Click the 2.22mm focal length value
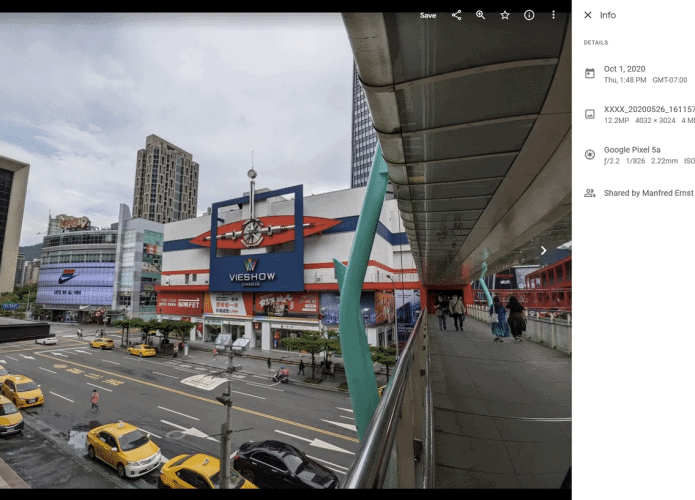The width and height of the screenshot is (695, 500). pyautogui.click(x=664, y=161)
